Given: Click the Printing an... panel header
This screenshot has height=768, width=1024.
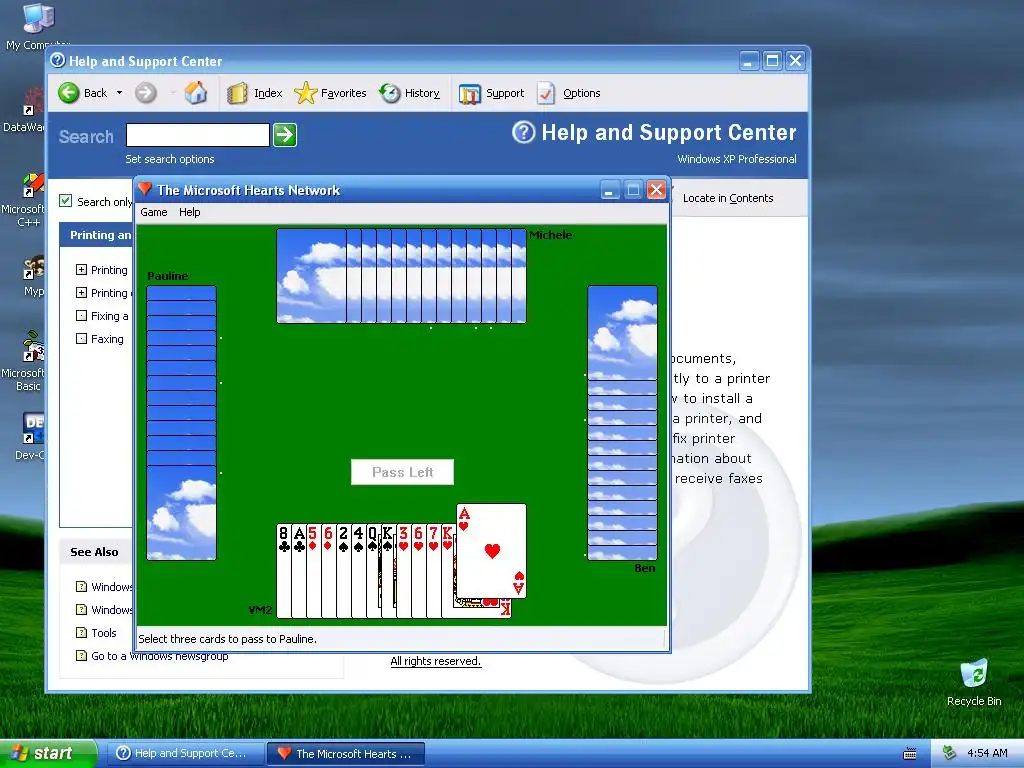Looking at the screenshot, I should 97,235.
